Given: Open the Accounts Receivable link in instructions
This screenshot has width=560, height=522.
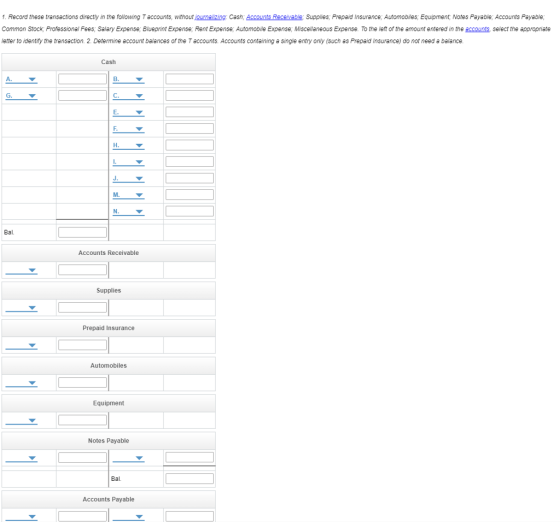Looking at the screenshot, I should click(x=274, y=17).
